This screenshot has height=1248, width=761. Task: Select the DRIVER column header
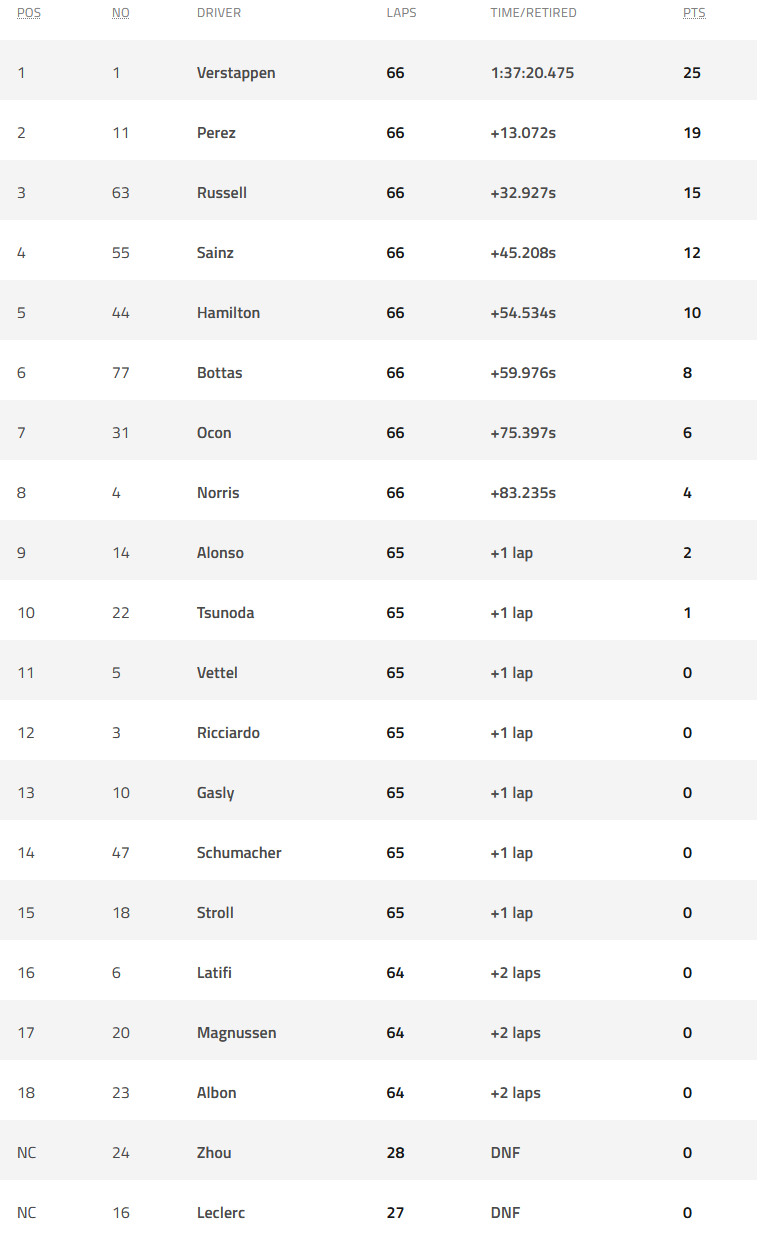click(219, 13)
